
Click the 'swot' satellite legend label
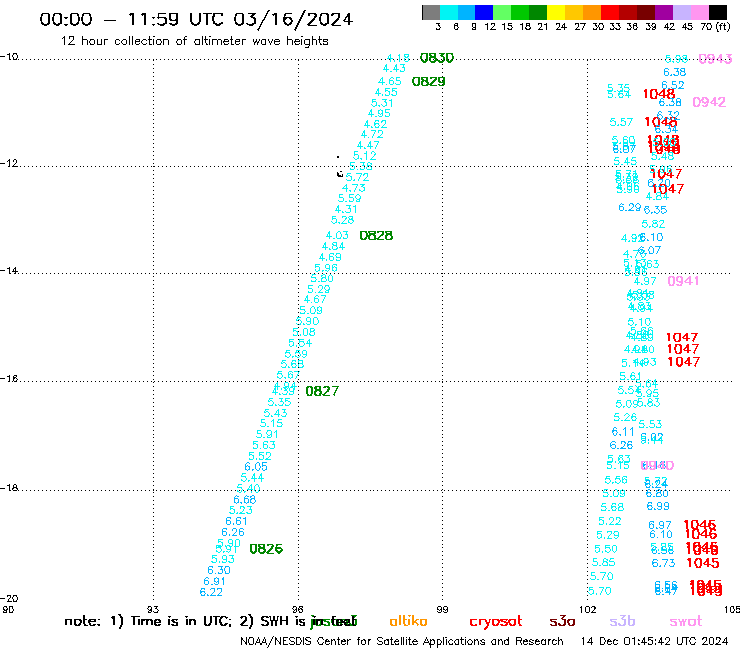[x=686, y=621]
